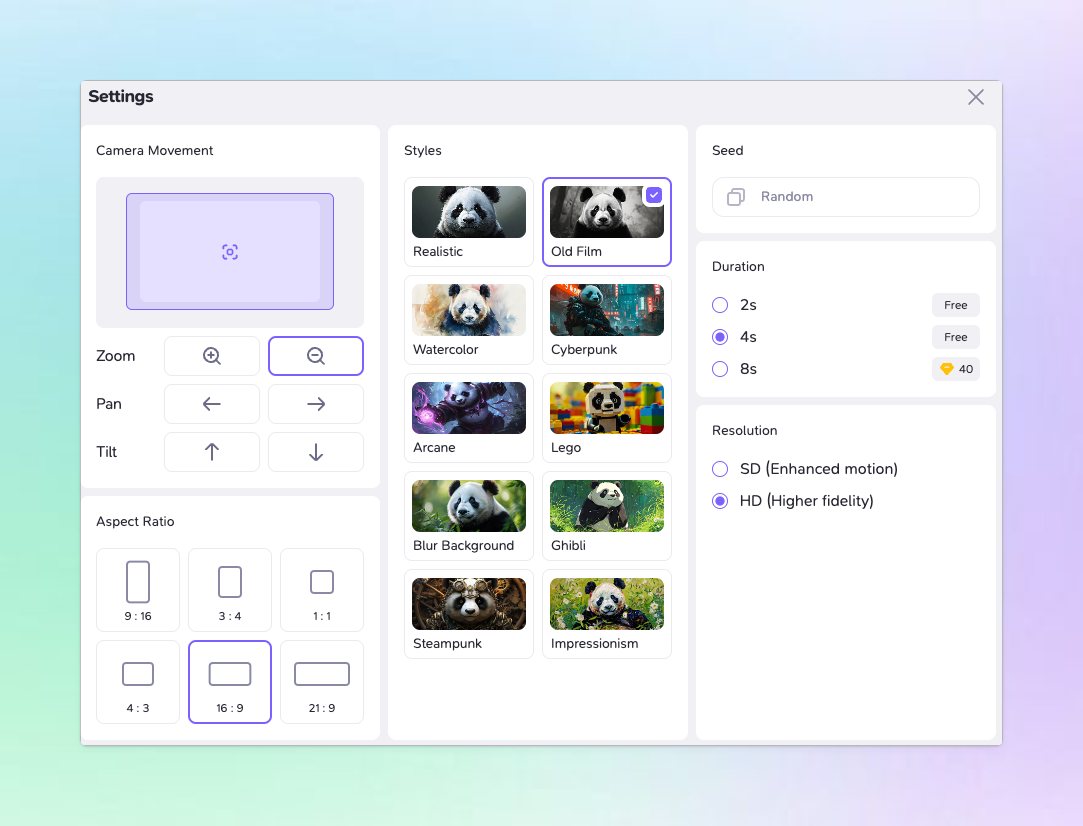
Task: Choose the 1:1 aspect ratio
Action: click(322, 590)
